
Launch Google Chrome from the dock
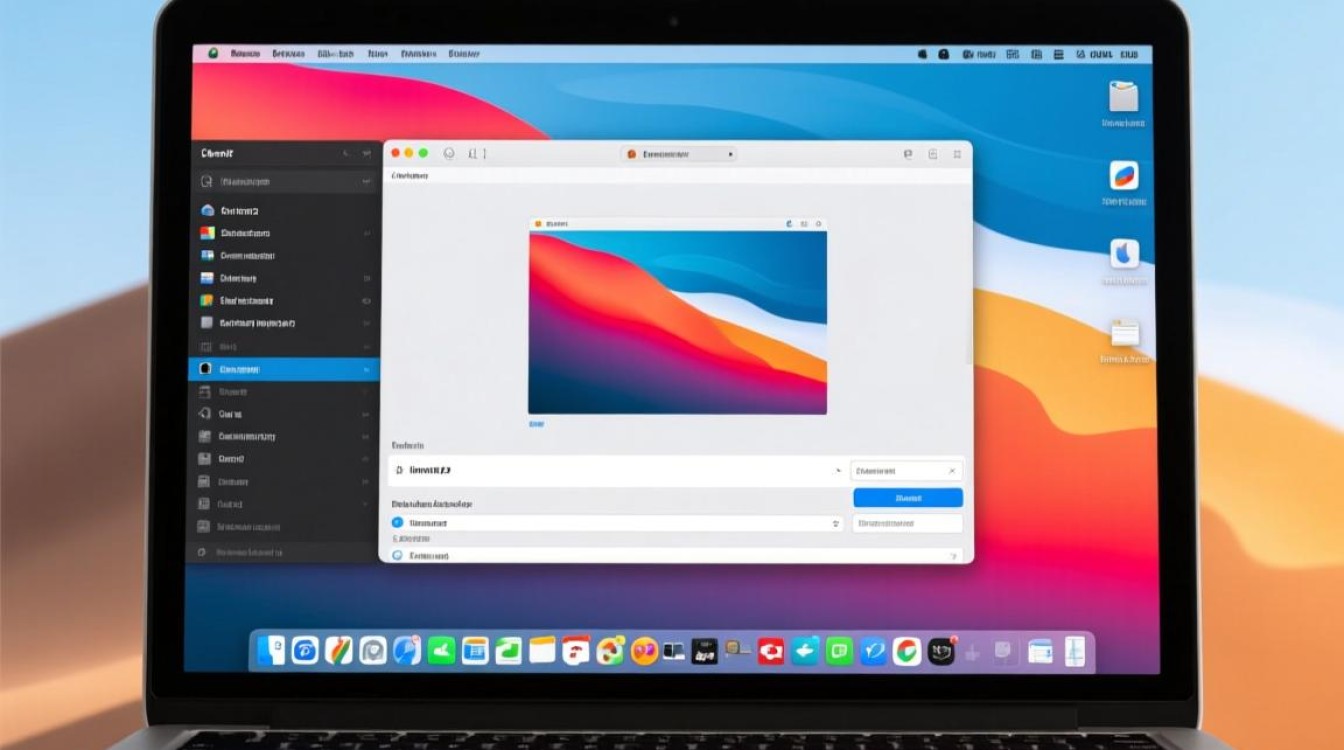[x=906, y=651]
